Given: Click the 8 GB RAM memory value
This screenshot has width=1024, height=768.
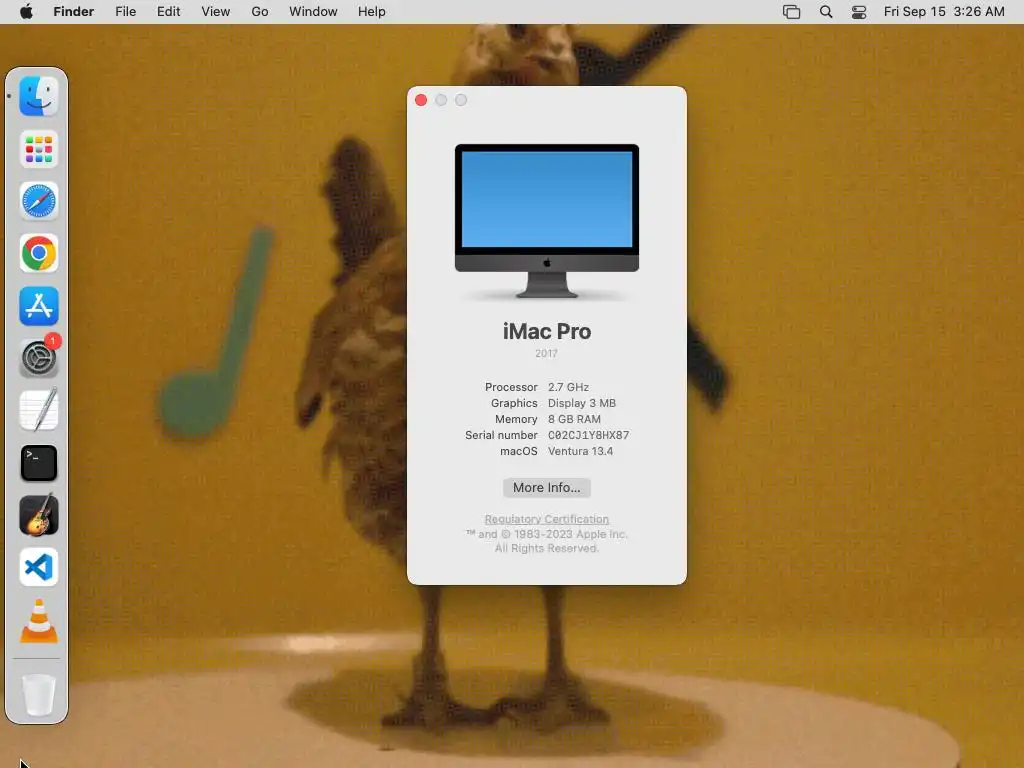Looking at the screenshot, I should [574, 419].
